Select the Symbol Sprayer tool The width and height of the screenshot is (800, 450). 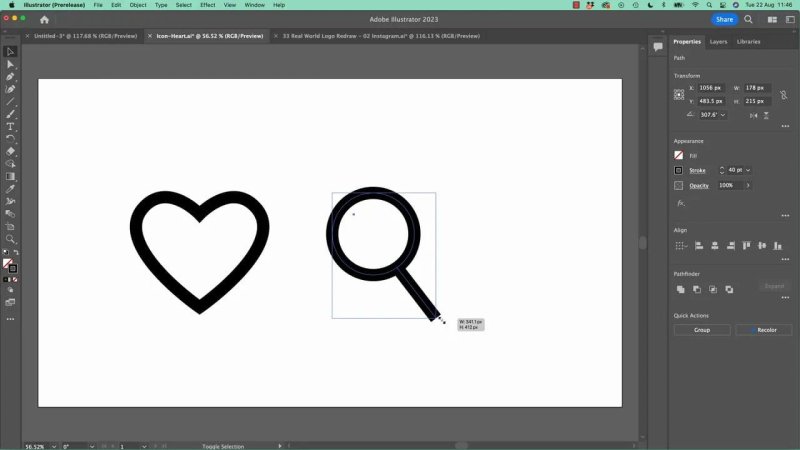click(x=10, y=202)
